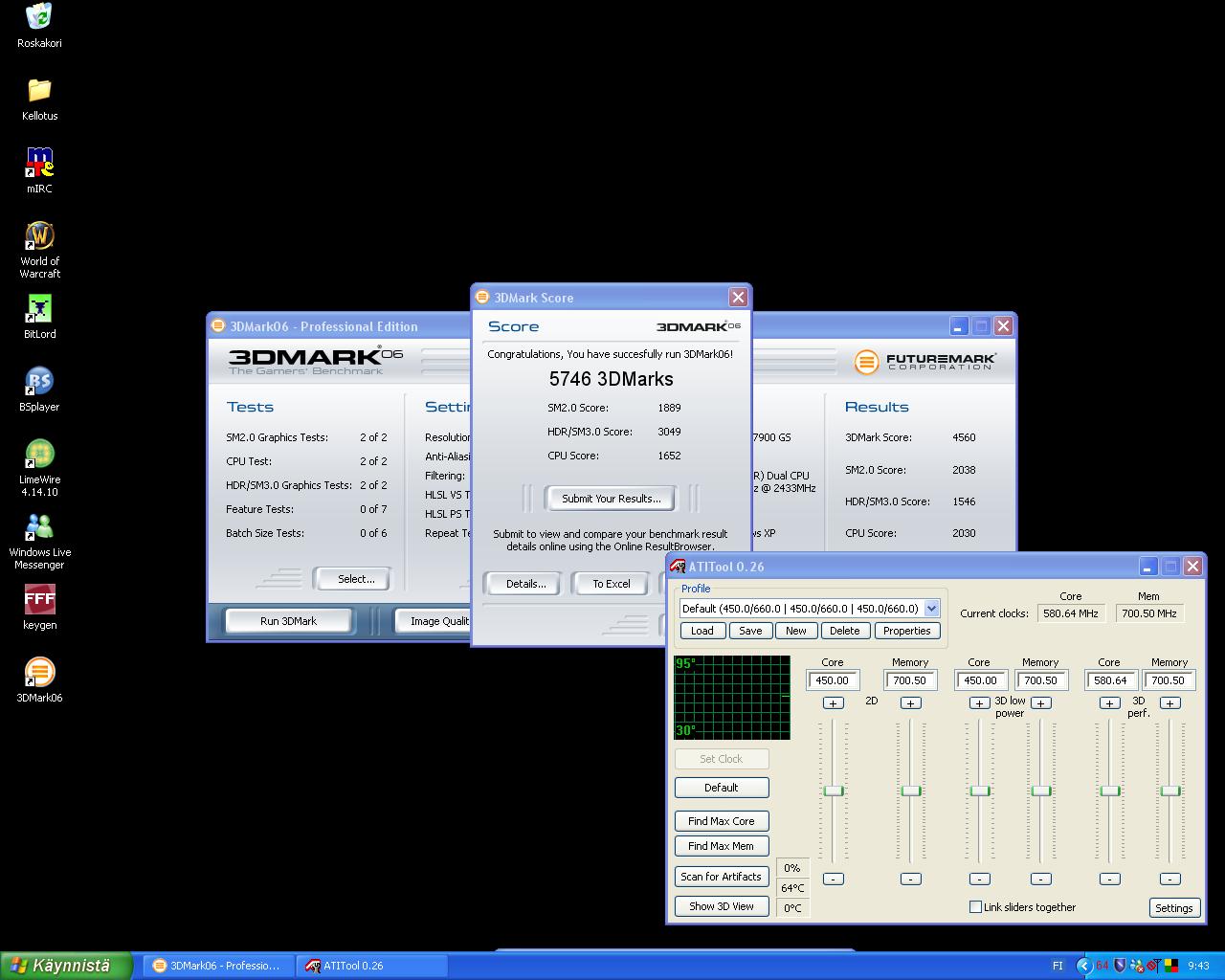The height and width of the screenshot is (980, 1225).
Task: Create a New ATITool profile
Action: pyautogui.click(x=796, y=631)
